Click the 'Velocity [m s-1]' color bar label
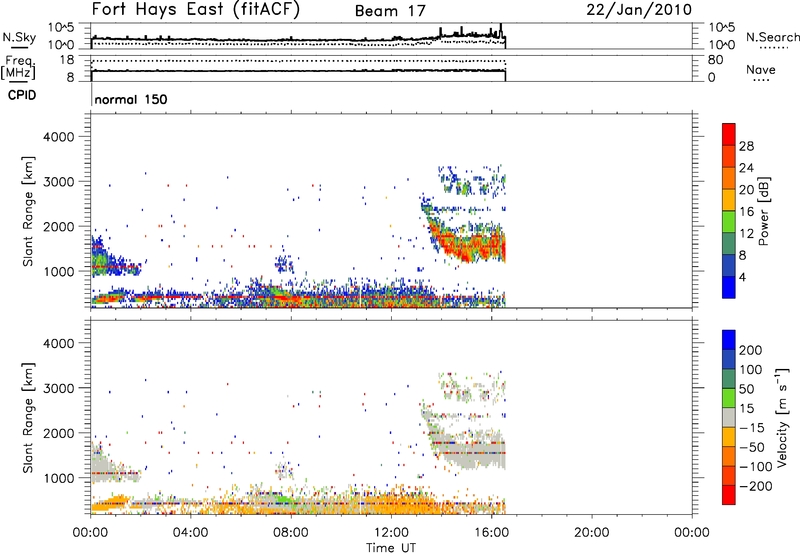800x554 pixels. point(781,417)
